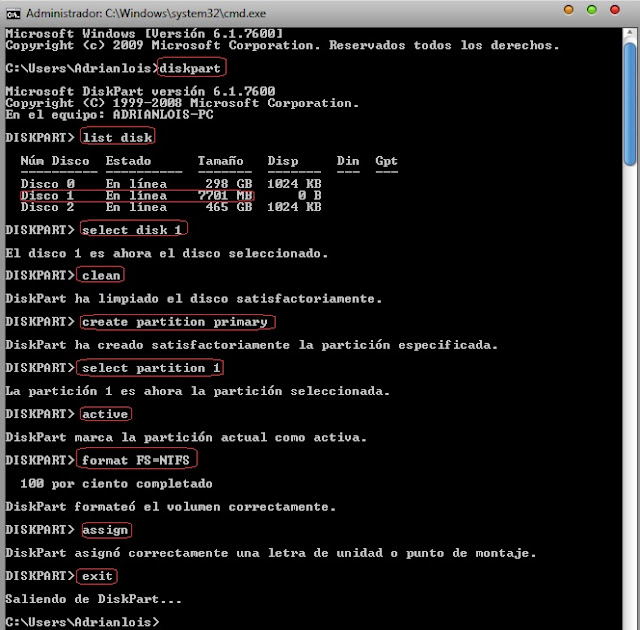Click 'DiskPart ha limpiado el disco satisfactoriamente.'
Screen dimensions: 640x630
(193, 299)
